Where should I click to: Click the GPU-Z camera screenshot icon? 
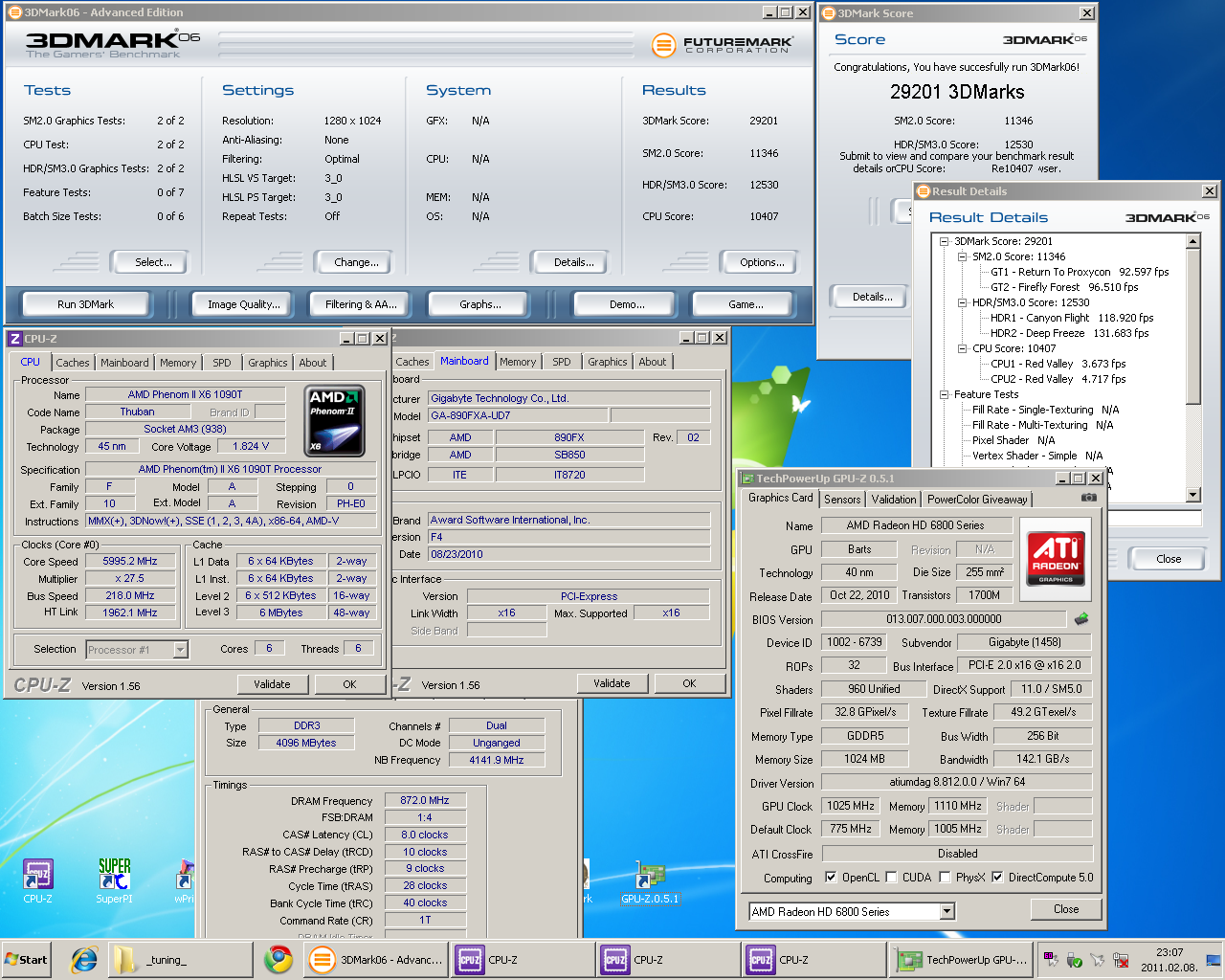tap(1088, 498)
